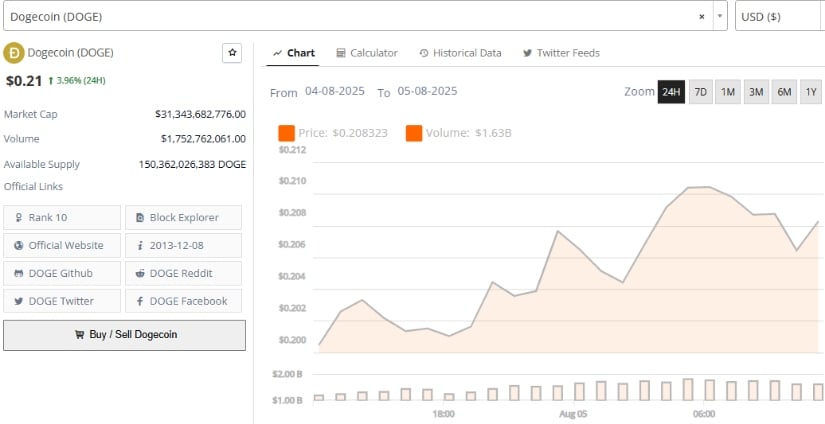Click the Volume: $1.63B legend text

point(469,133)
